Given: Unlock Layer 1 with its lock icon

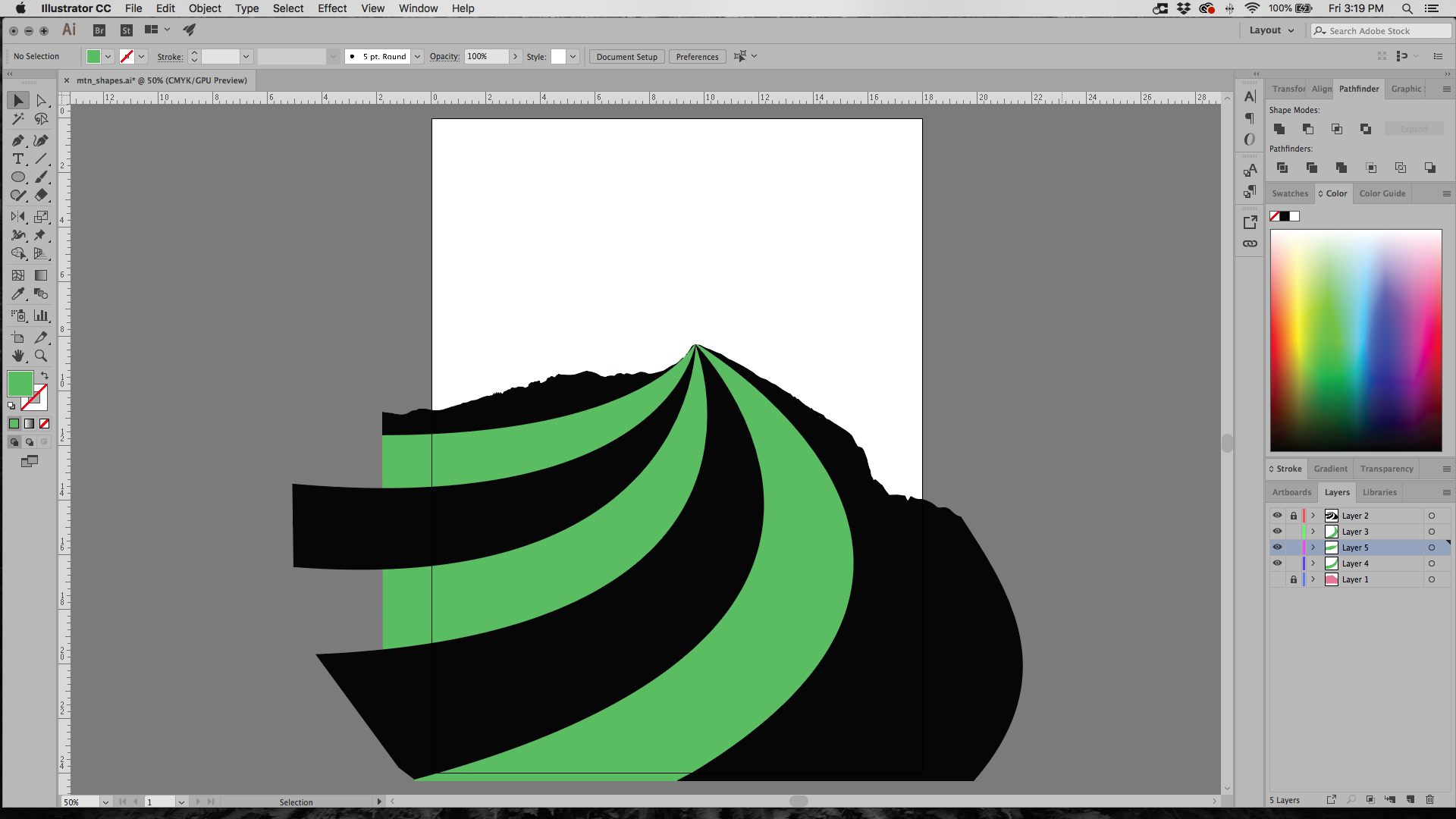Looking at the screenshot, I should click(1294, 579).
